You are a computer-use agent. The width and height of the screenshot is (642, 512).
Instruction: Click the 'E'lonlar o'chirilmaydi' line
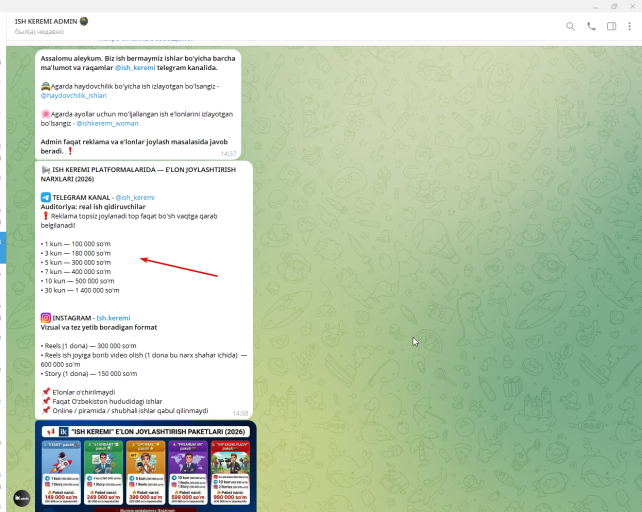point(79,392)
